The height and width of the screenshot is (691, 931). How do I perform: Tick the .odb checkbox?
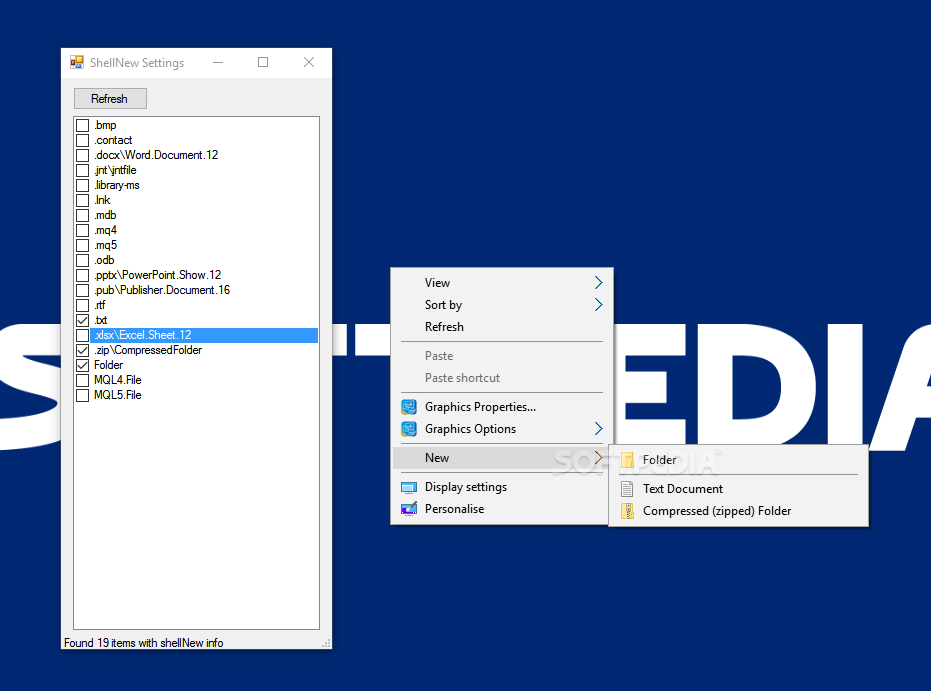pyautogui.click(x=83, y=261)
